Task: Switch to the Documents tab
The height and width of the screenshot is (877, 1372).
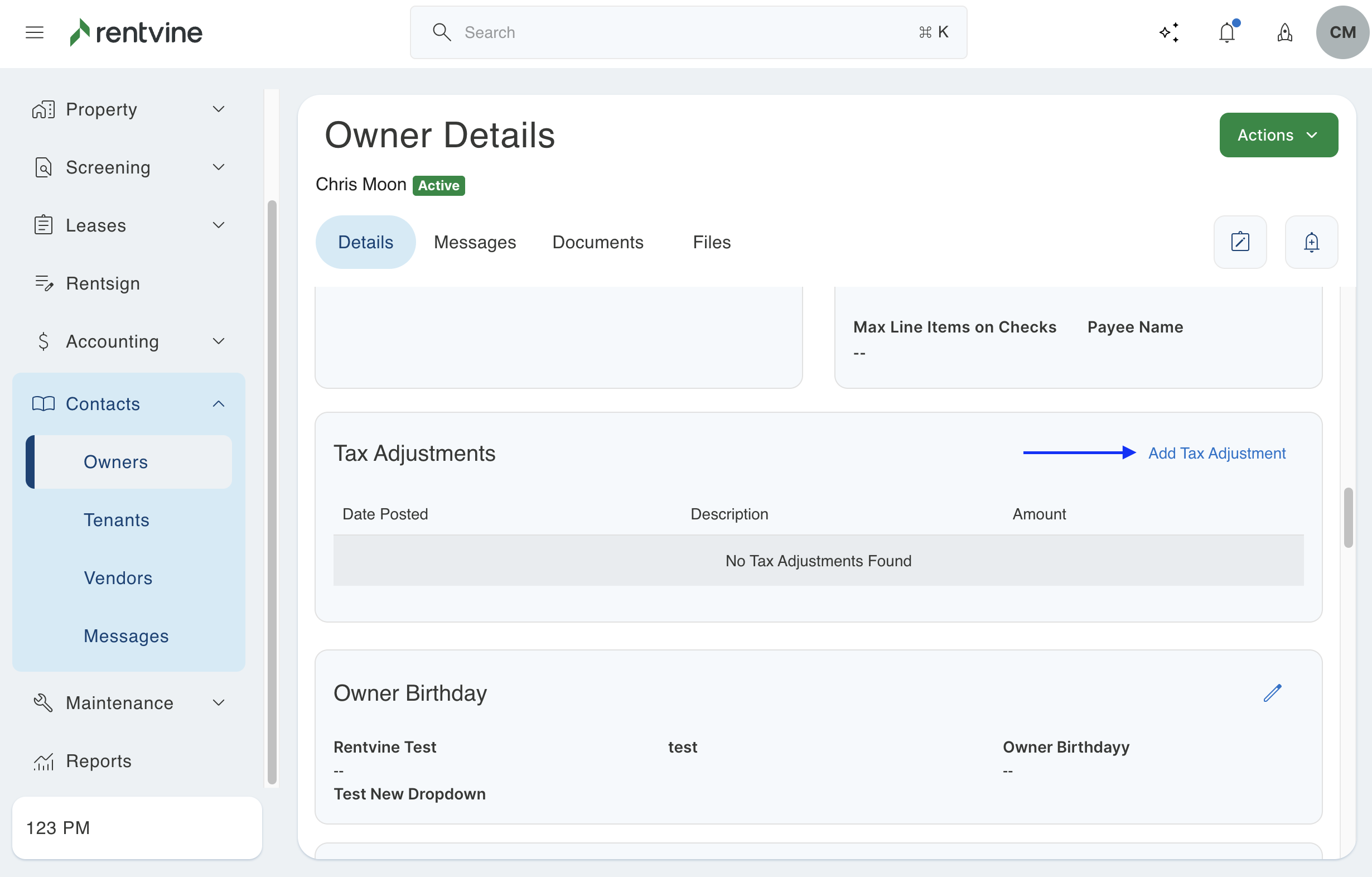Action: pos(598,242)
